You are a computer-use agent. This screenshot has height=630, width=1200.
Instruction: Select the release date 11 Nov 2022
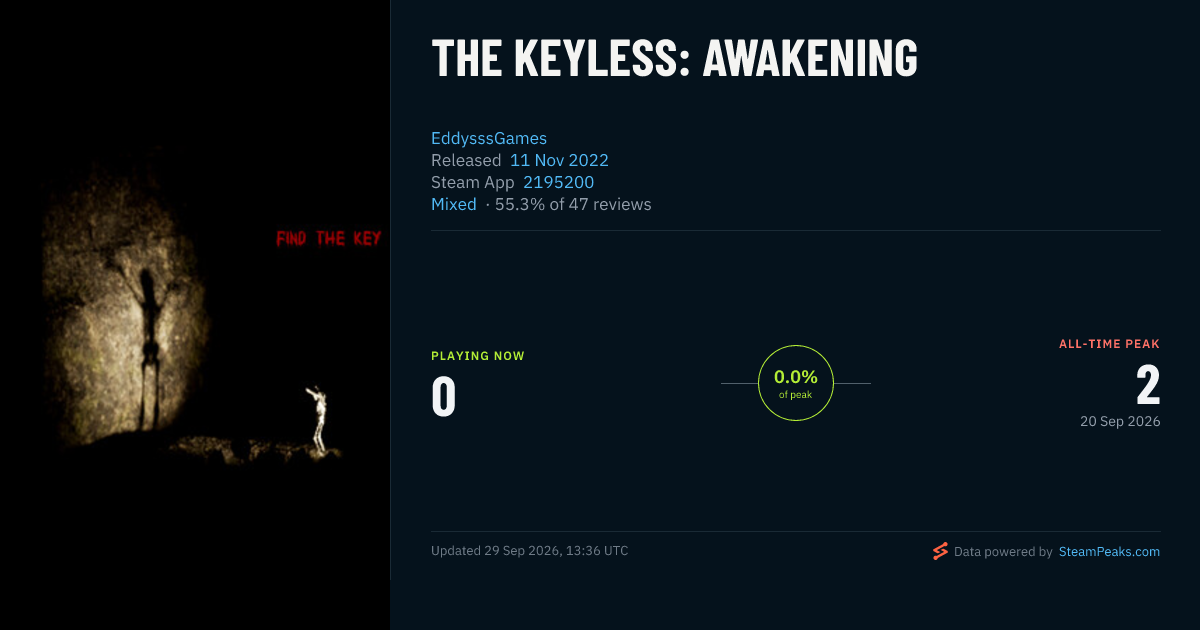coord(559,160)
